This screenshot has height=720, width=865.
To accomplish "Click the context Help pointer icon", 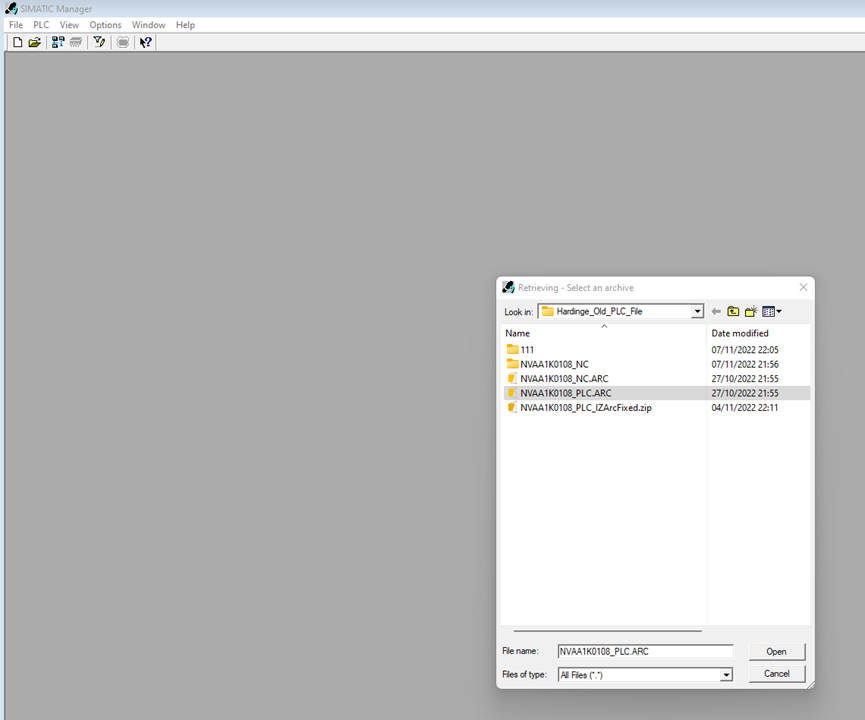I will 146,42.
